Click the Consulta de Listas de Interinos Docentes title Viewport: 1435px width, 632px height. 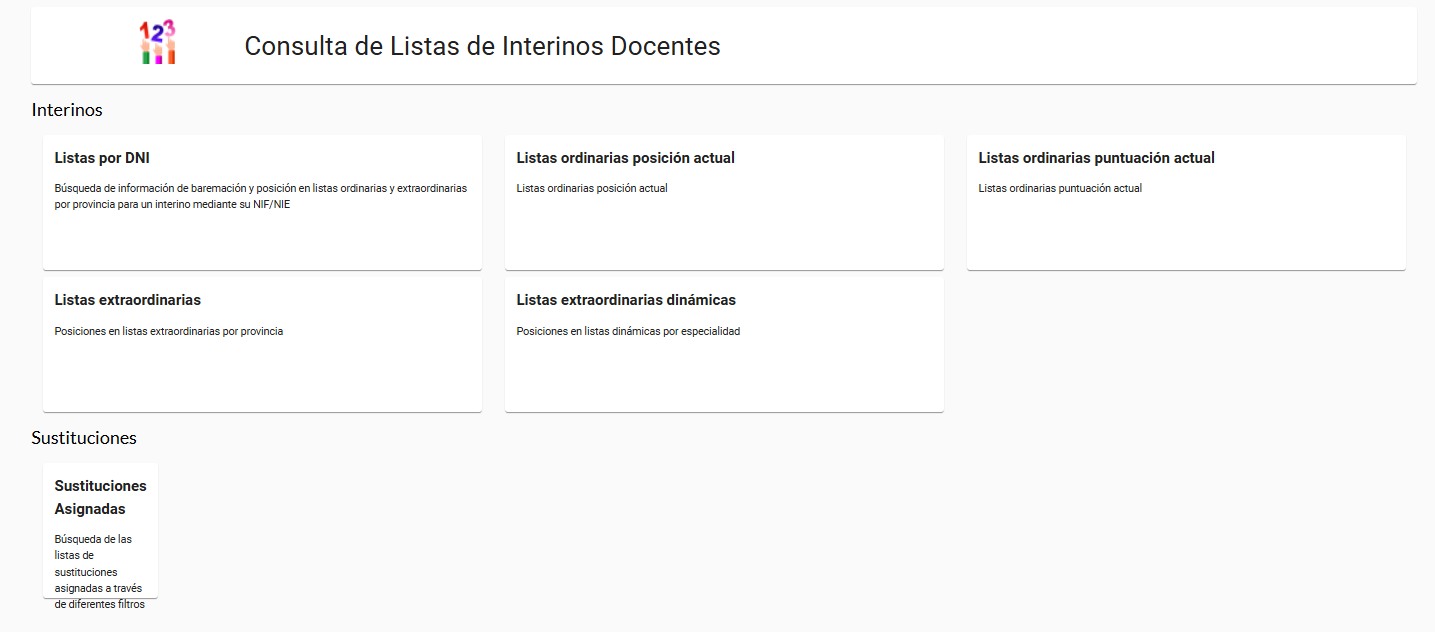(x=482, y=46)
